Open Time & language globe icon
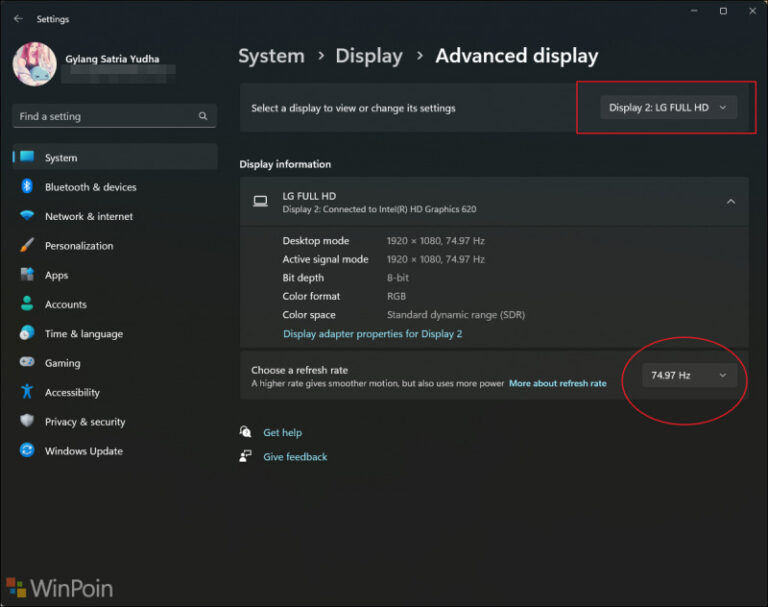The height and width of the screenshot is (607, 768). (27, 333)
